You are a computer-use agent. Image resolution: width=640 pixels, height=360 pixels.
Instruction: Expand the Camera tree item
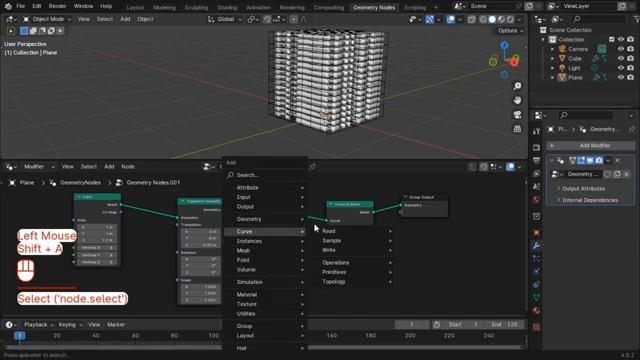click(x=553, y=49)
